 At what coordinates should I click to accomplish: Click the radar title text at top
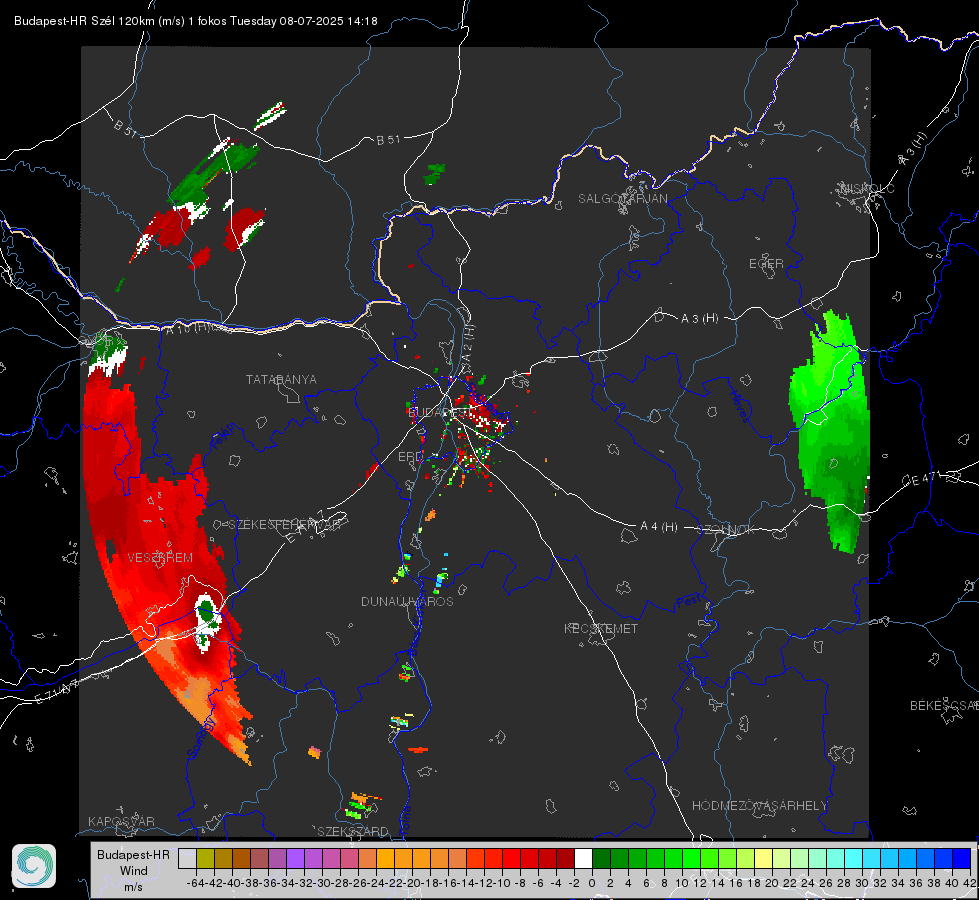(x=195, y=21)
